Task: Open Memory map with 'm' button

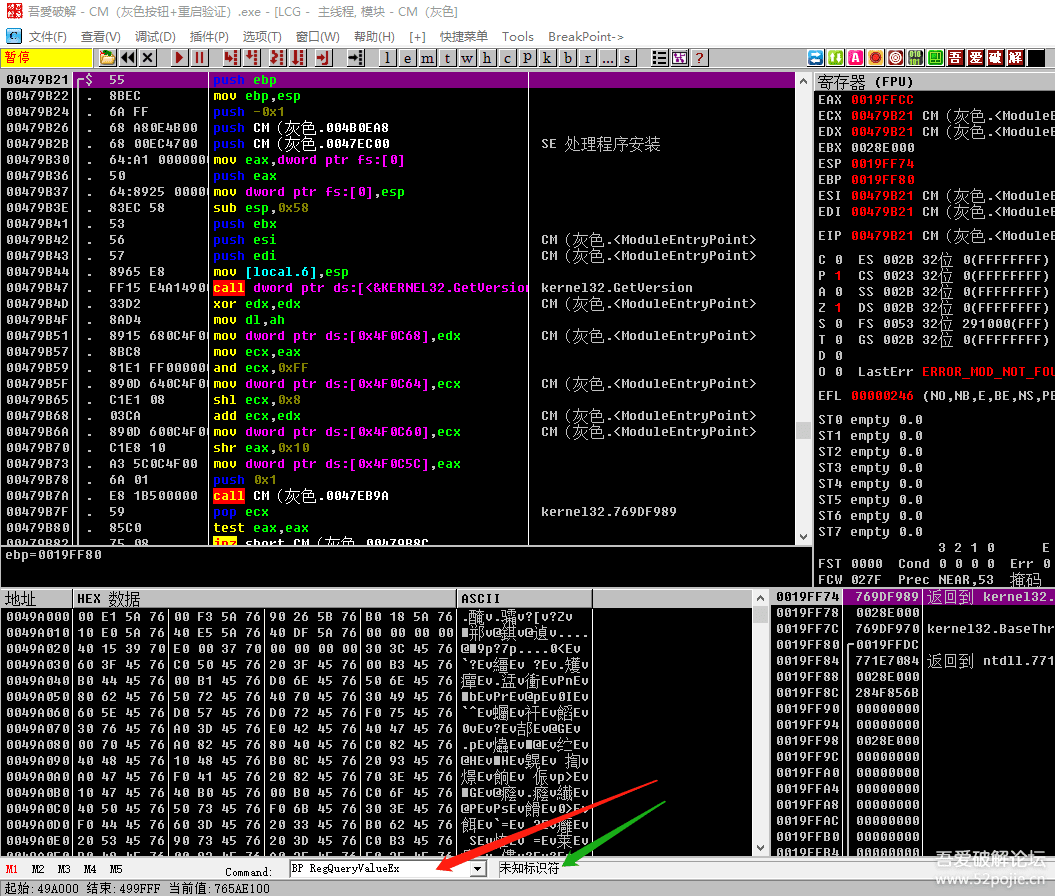Action: [x=427, y=58]
